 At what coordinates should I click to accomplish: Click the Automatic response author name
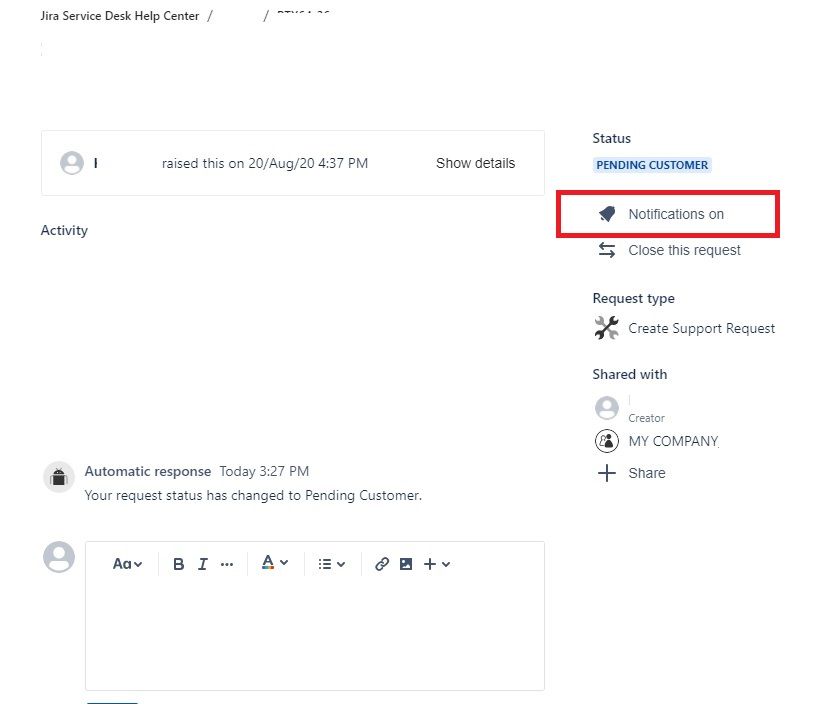pyautogui.click(x=148, y=471)
